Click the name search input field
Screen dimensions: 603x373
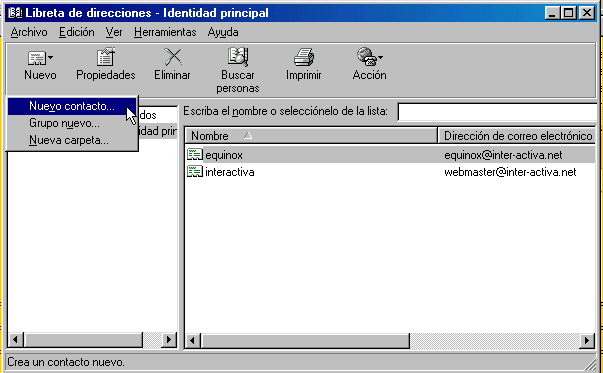(x=497, y=112)
